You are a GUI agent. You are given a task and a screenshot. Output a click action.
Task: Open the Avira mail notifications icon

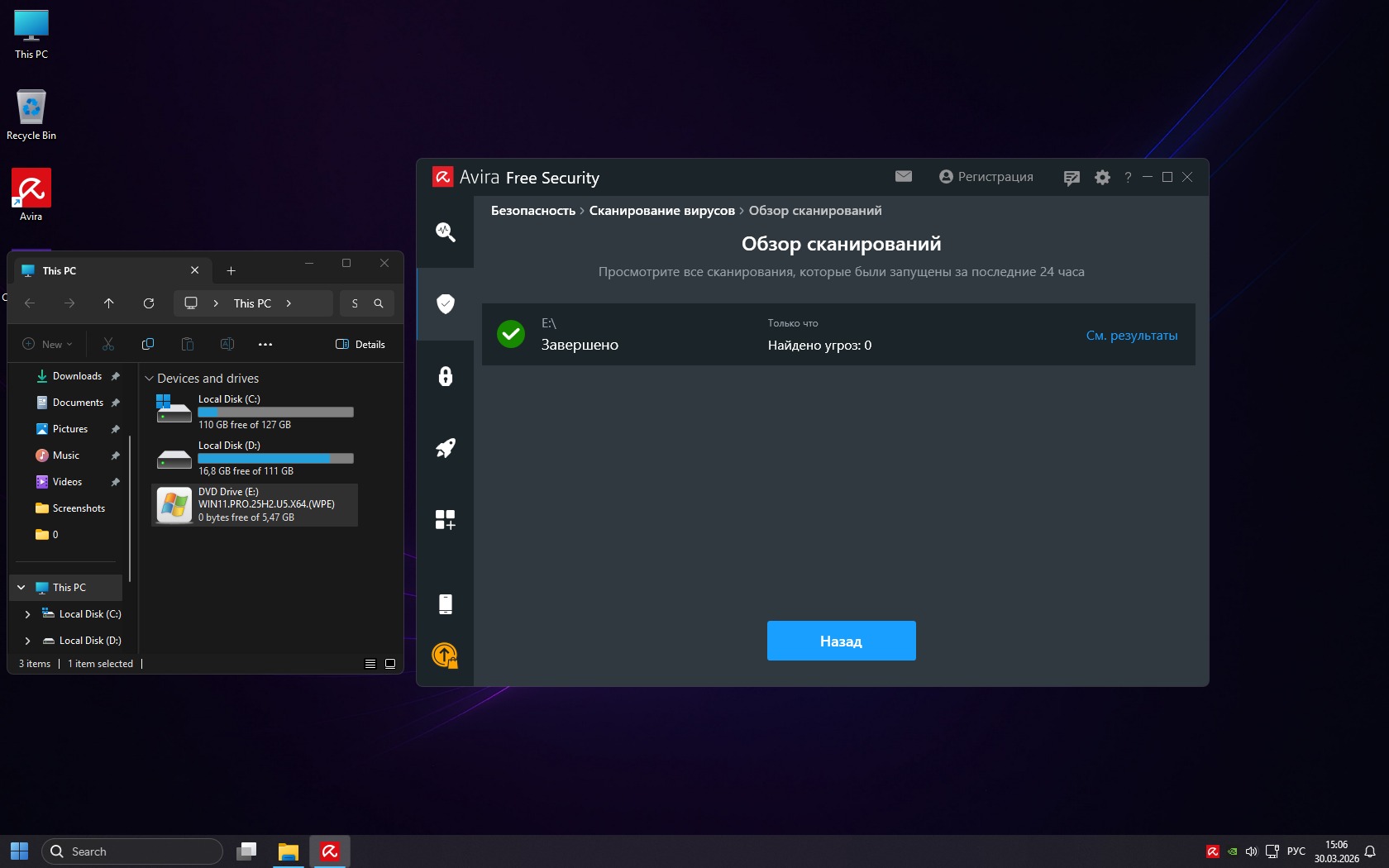tap(903, 176)
